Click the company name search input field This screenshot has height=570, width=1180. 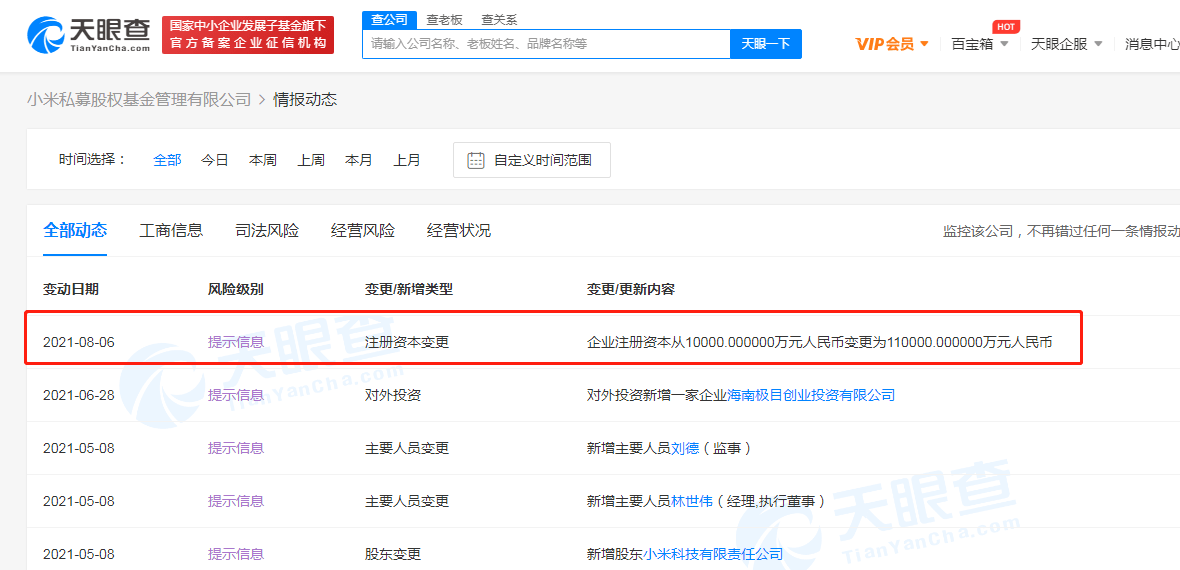[x=546, y=44]
